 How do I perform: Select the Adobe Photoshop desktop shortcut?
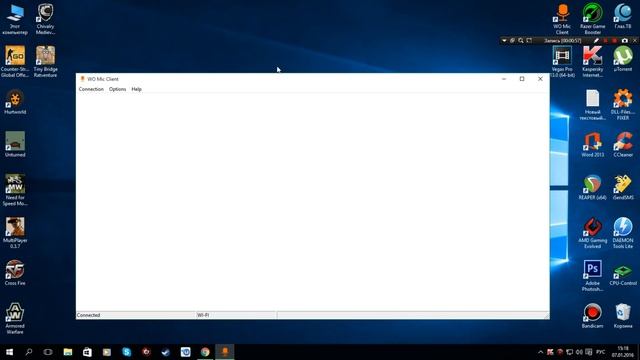pyautogui.click(x=593, y=276)
